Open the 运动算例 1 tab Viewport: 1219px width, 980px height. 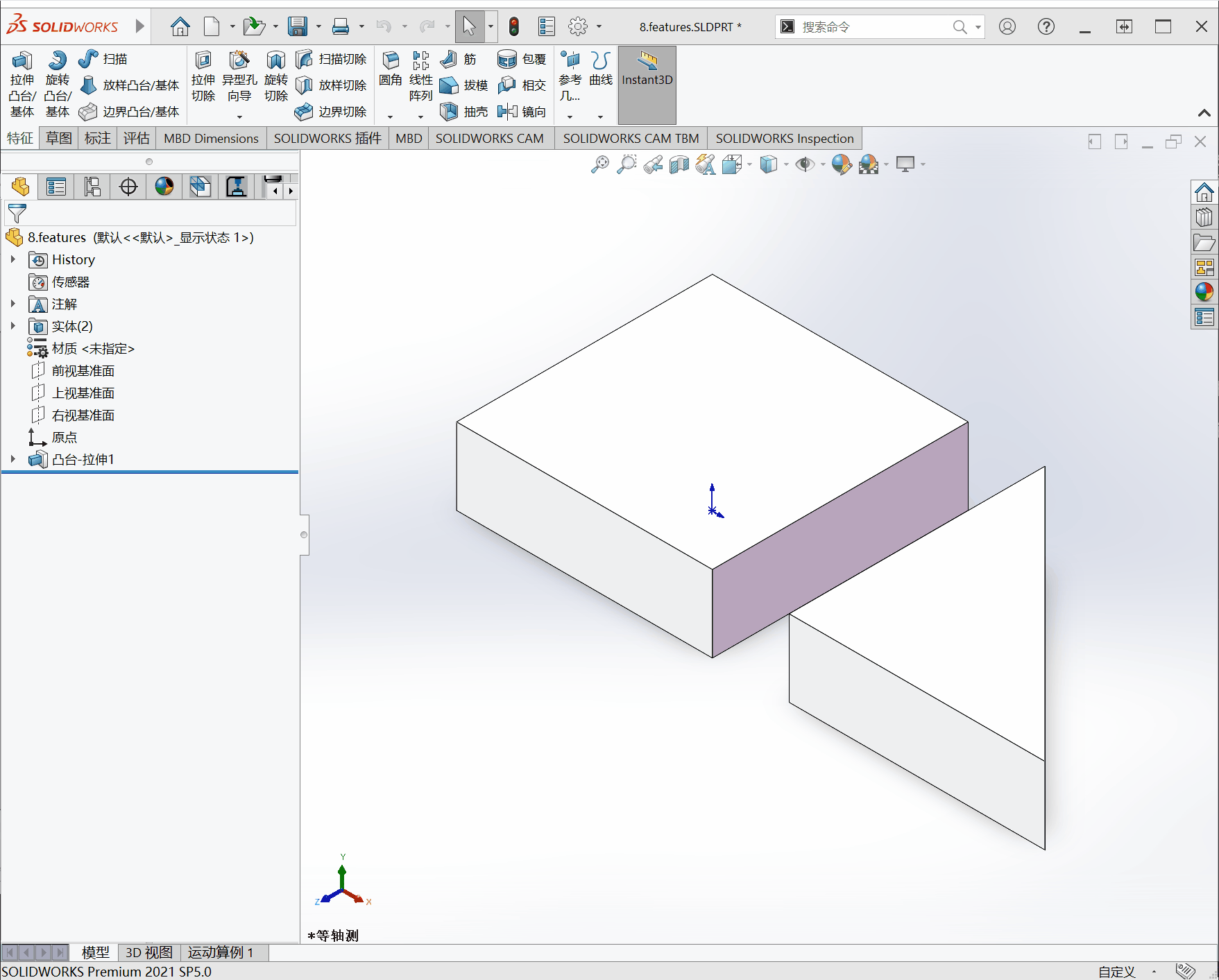(x=221, y=952)
